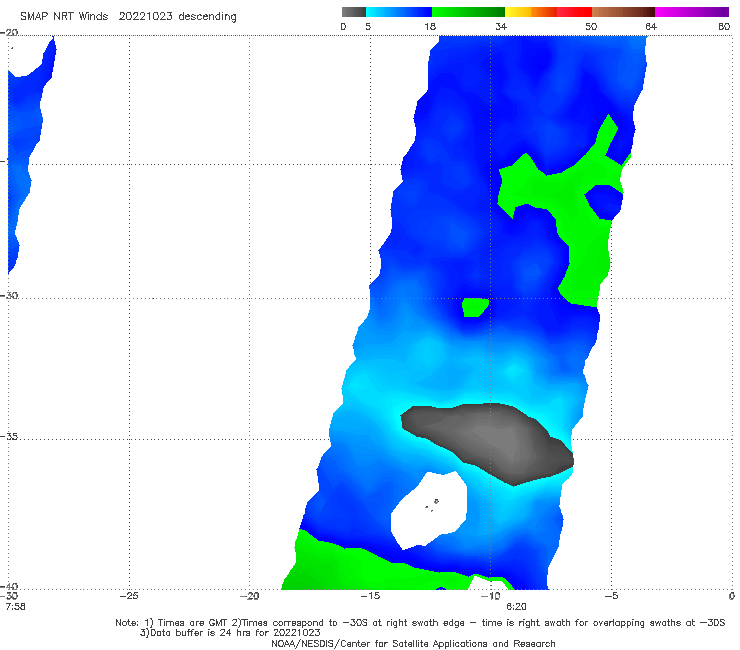This screenshot has width=740, height=650.
Task: Click the 'Times are GMT' note line
Action: tap(420, 623)
